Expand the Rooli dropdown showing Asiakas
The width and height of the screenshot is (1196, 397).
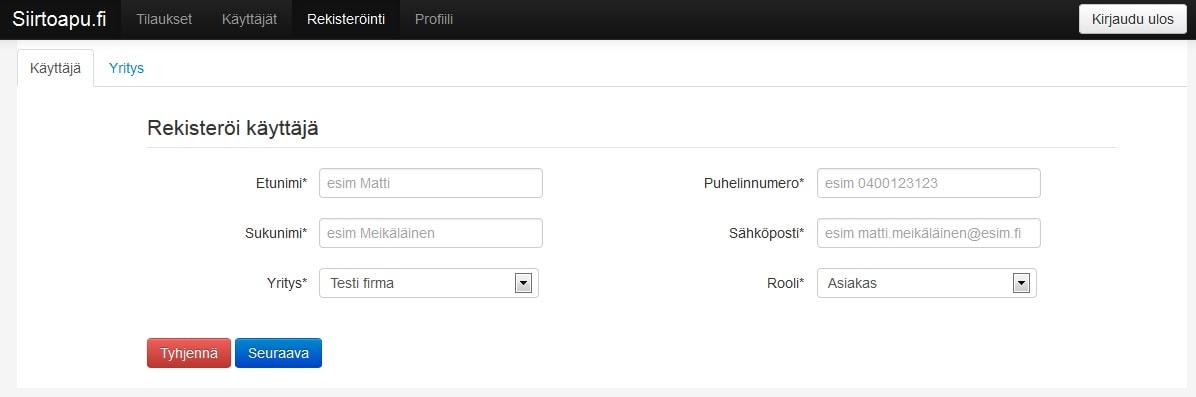pyautogui.click(x=927, y=283)
